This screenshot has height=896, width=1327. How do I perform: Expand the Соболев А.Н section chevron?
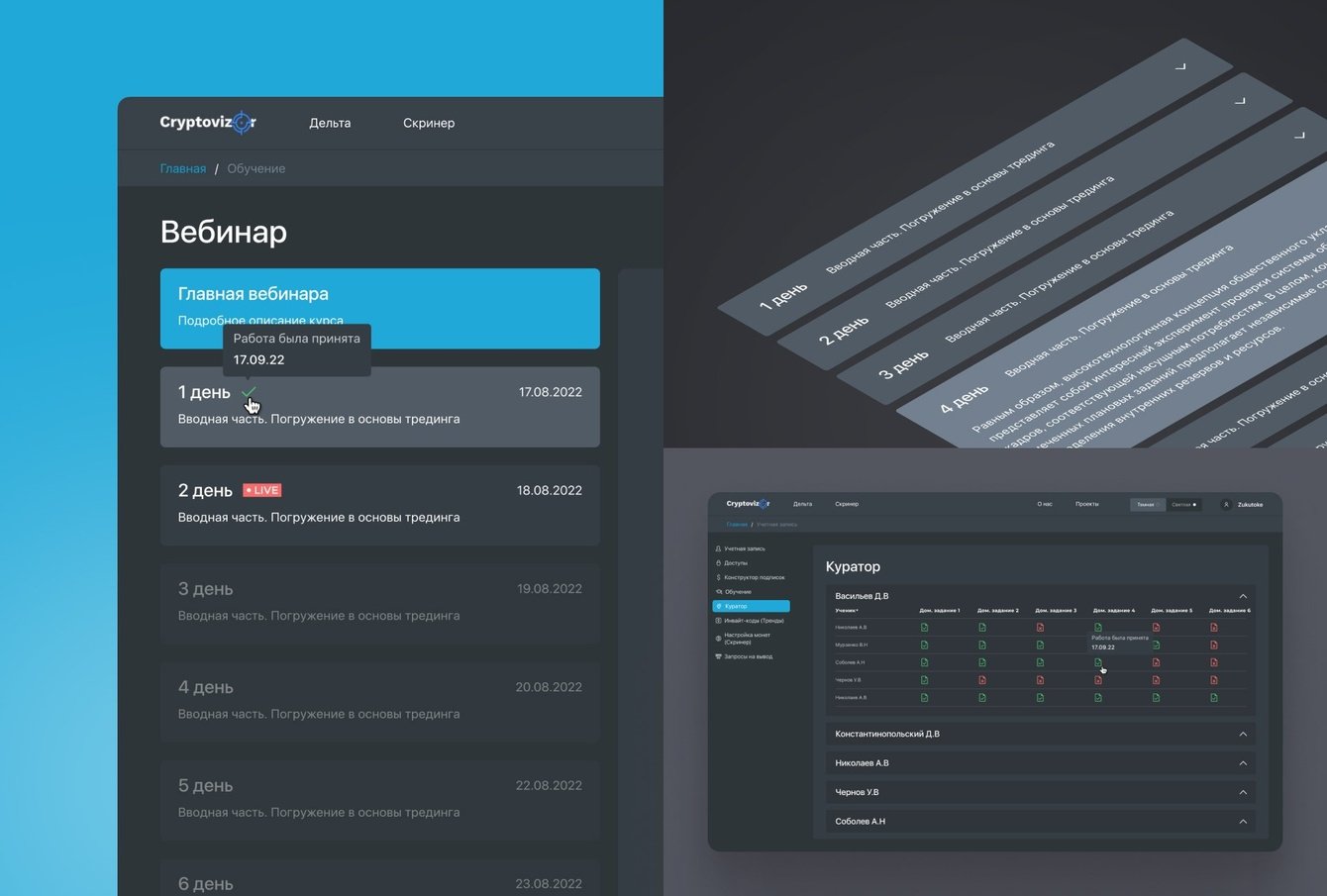(1243, 821)
